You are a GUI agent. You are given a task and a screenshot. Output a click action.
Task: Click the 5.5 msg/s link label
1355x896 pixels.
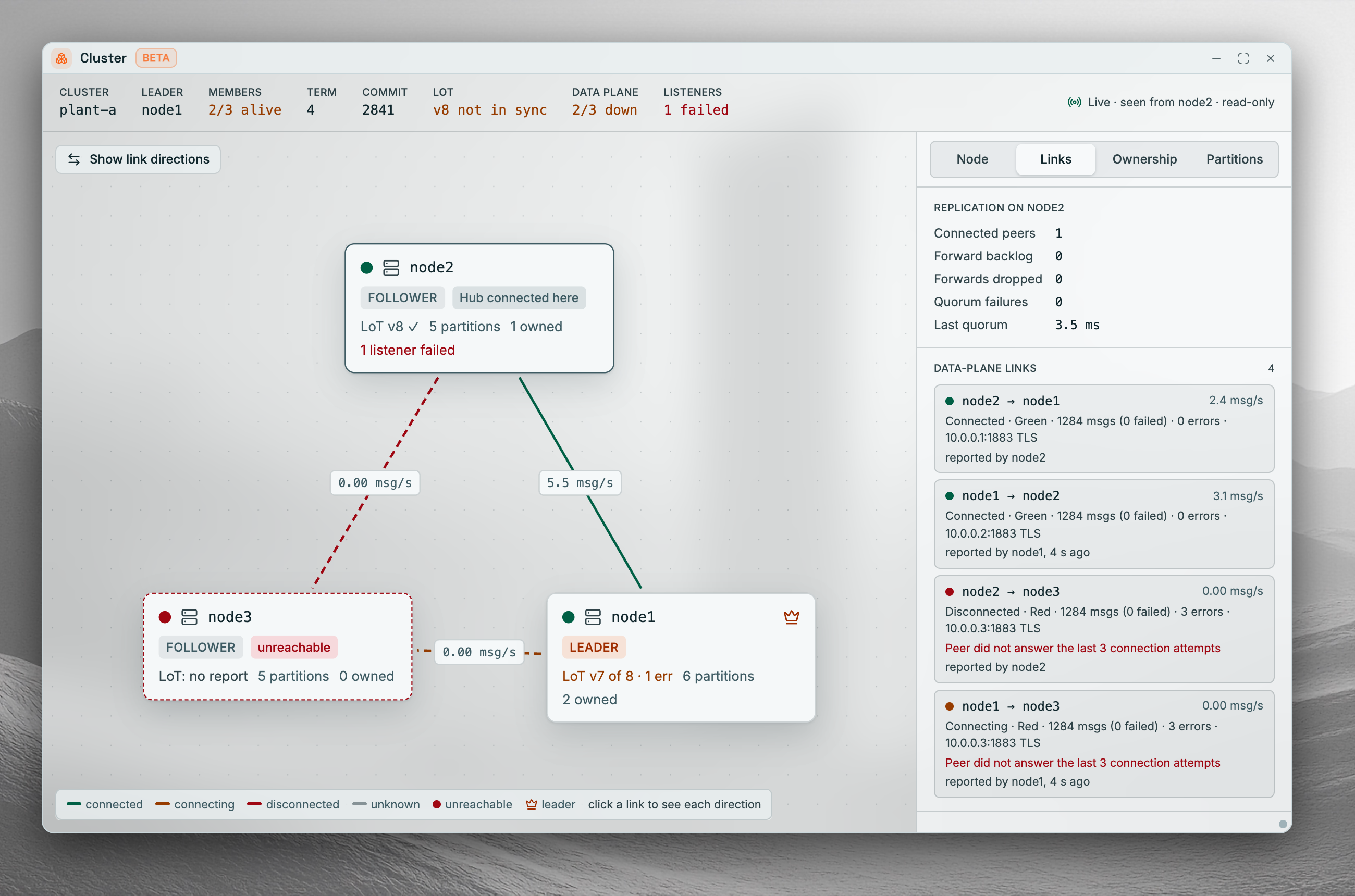tap(580, 483)
